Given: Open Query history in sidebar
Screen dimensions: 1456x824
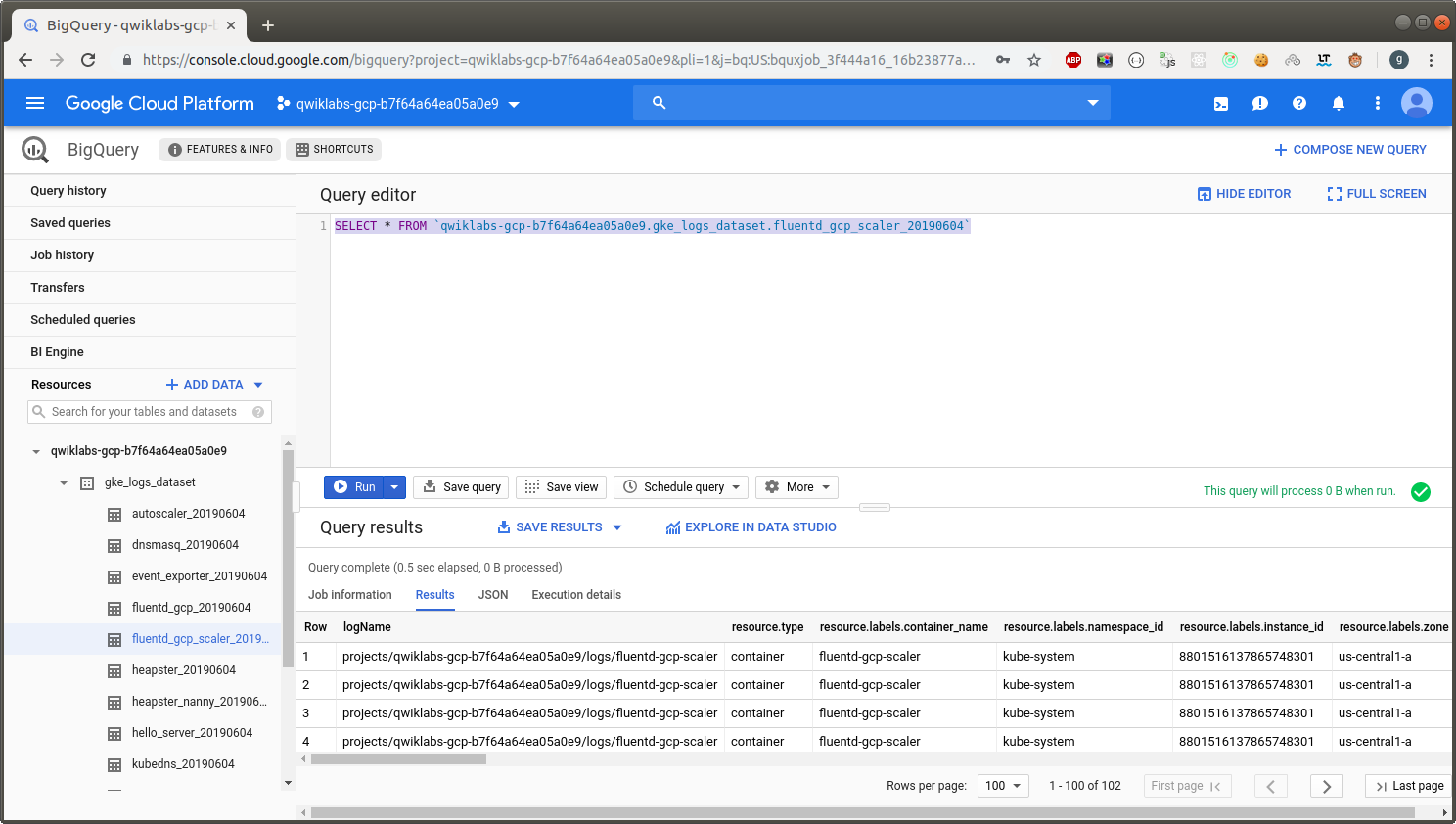Looking at the screenshot, I should pos(150,191).
